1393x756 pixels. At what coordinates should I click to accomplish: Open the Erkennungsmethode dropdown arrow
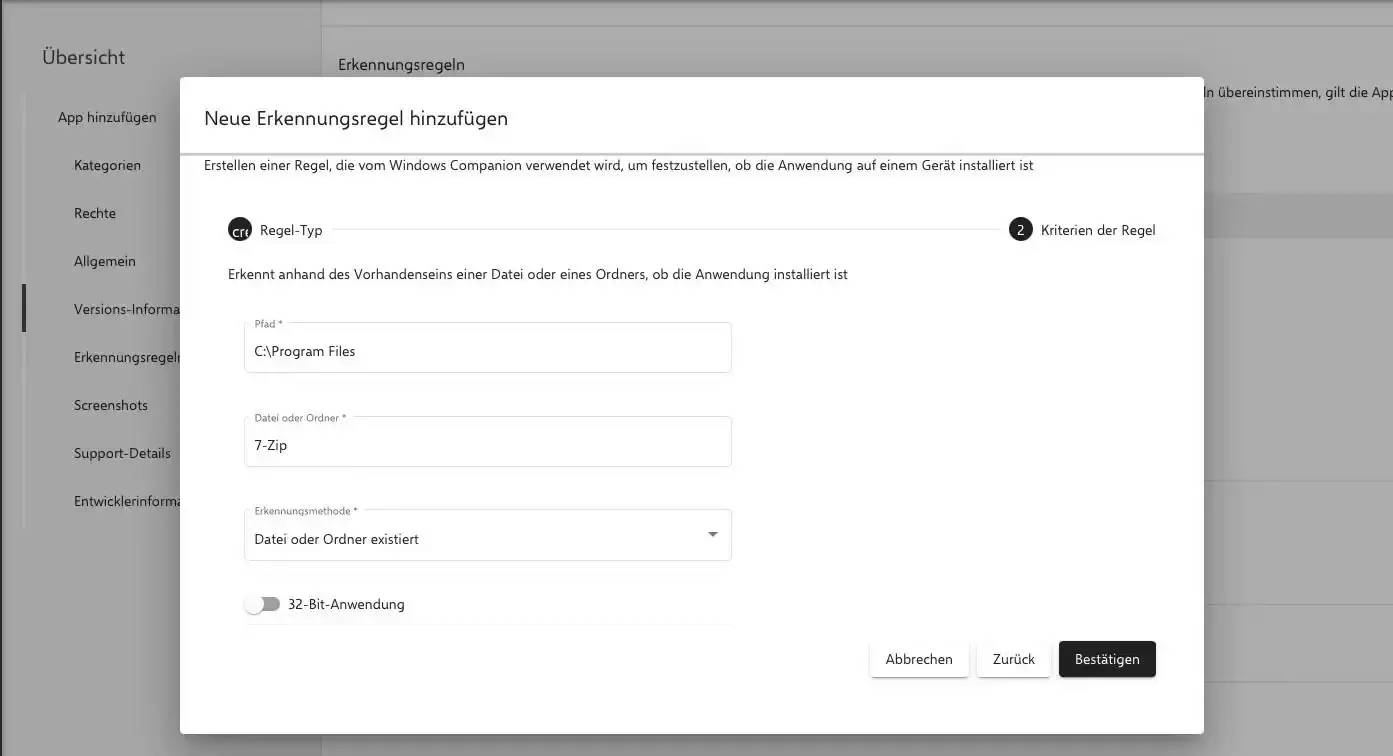point(712,535)
